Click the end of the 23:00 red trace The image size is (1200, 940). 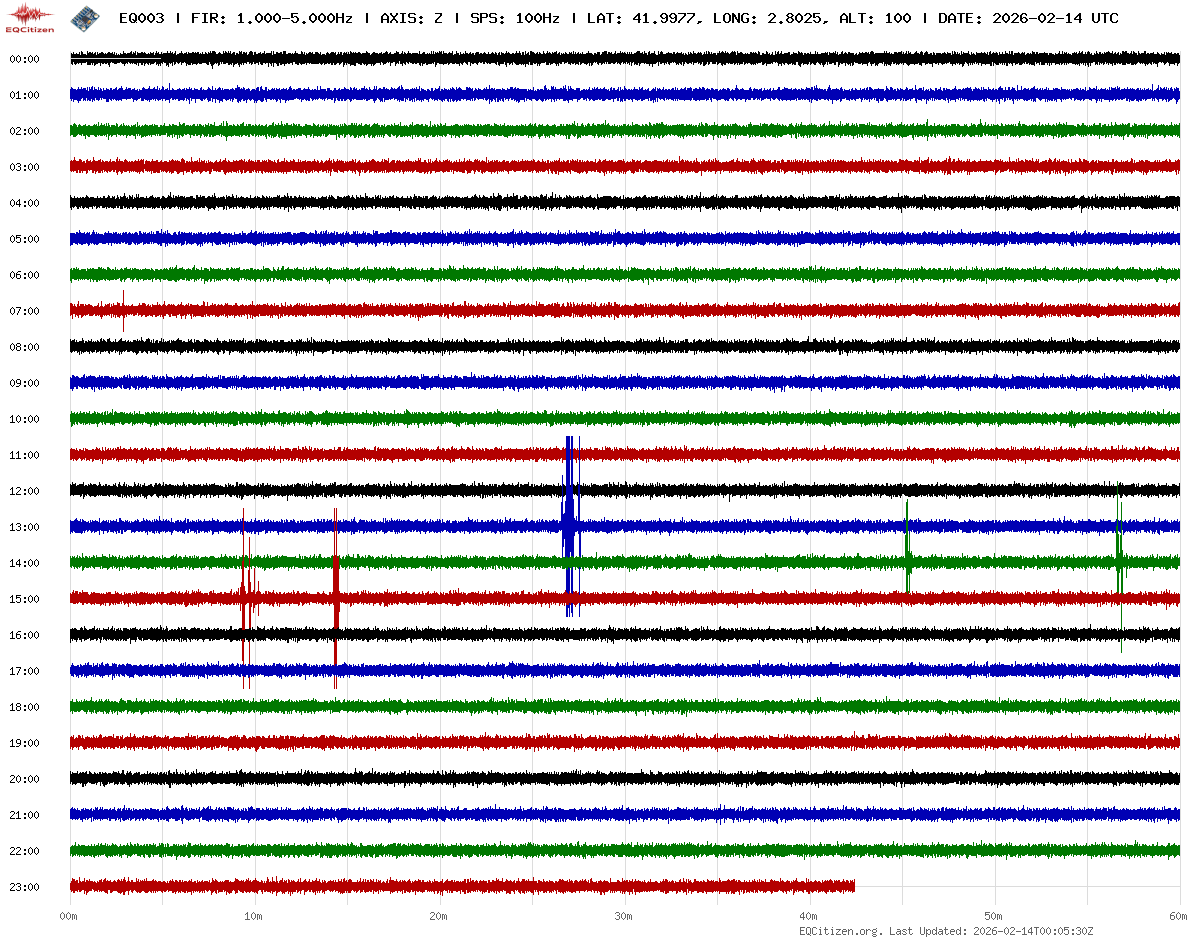[x=853, y=886]
